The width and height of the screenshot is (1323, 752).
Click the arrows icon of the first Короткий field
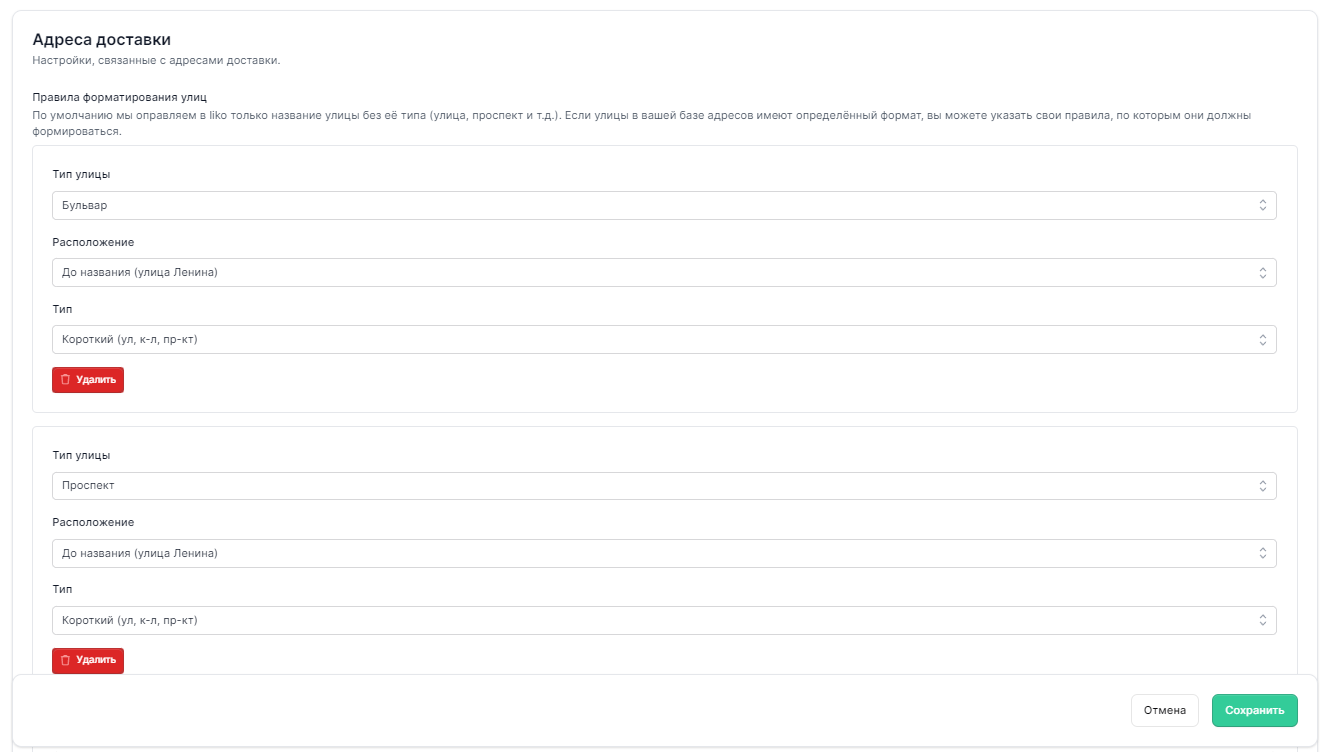(x=1262, y=340)
